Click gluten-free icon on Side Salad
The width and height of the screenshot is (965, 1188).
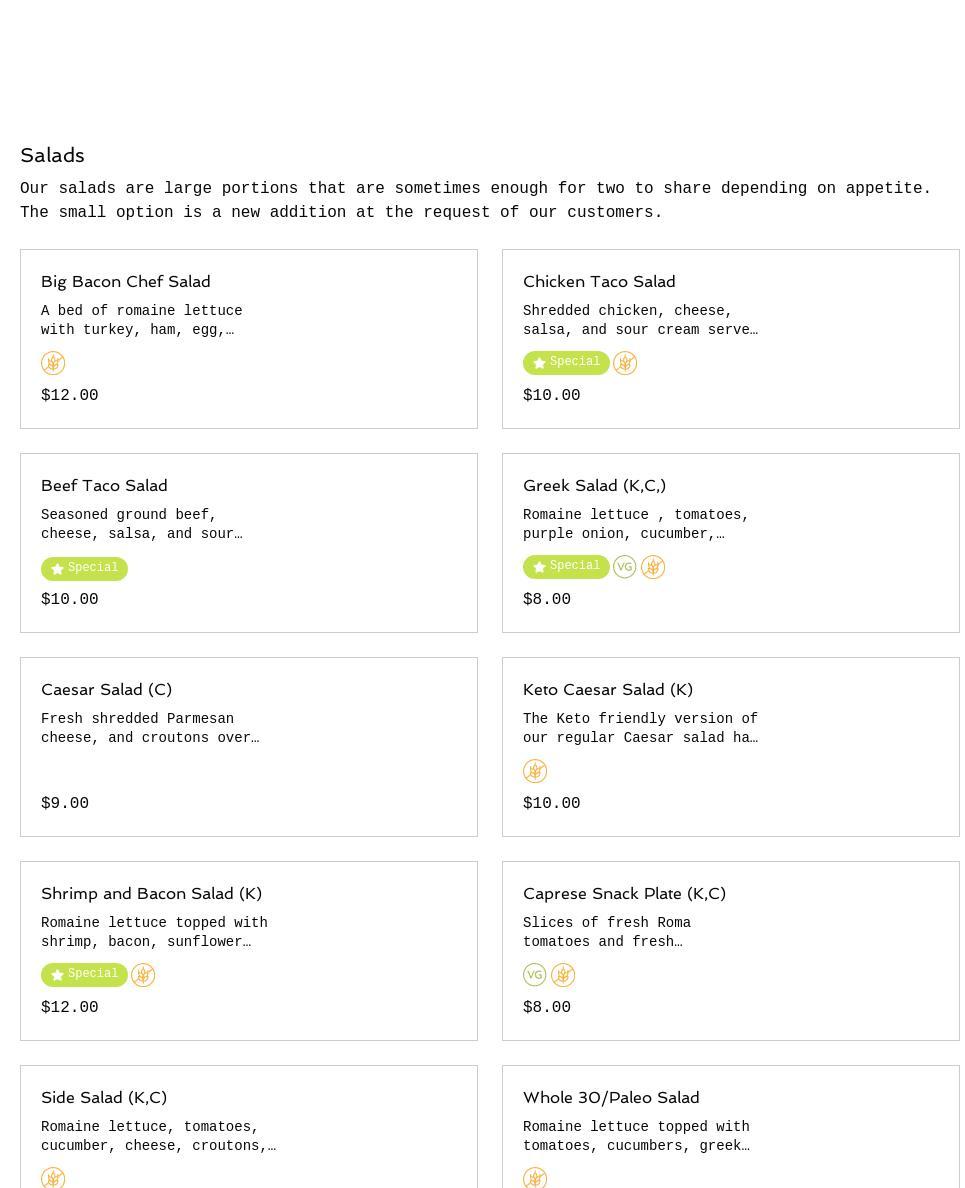point(53,1178)
